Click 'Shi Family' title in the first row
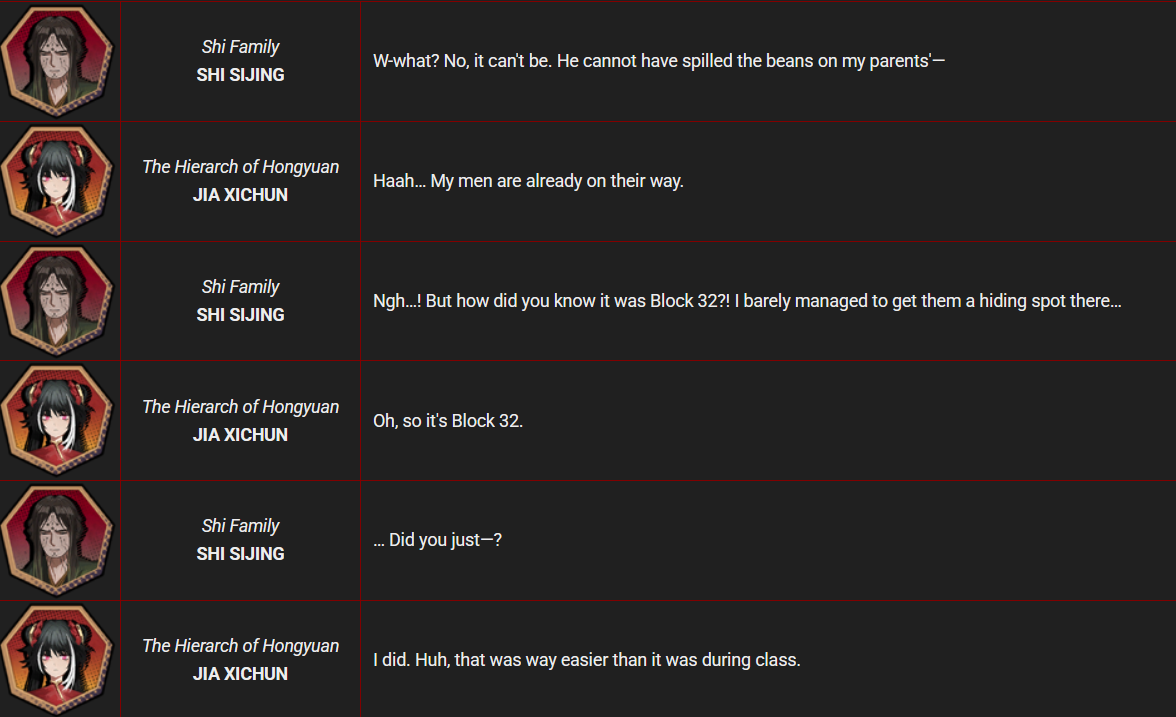 coord(240,47)
